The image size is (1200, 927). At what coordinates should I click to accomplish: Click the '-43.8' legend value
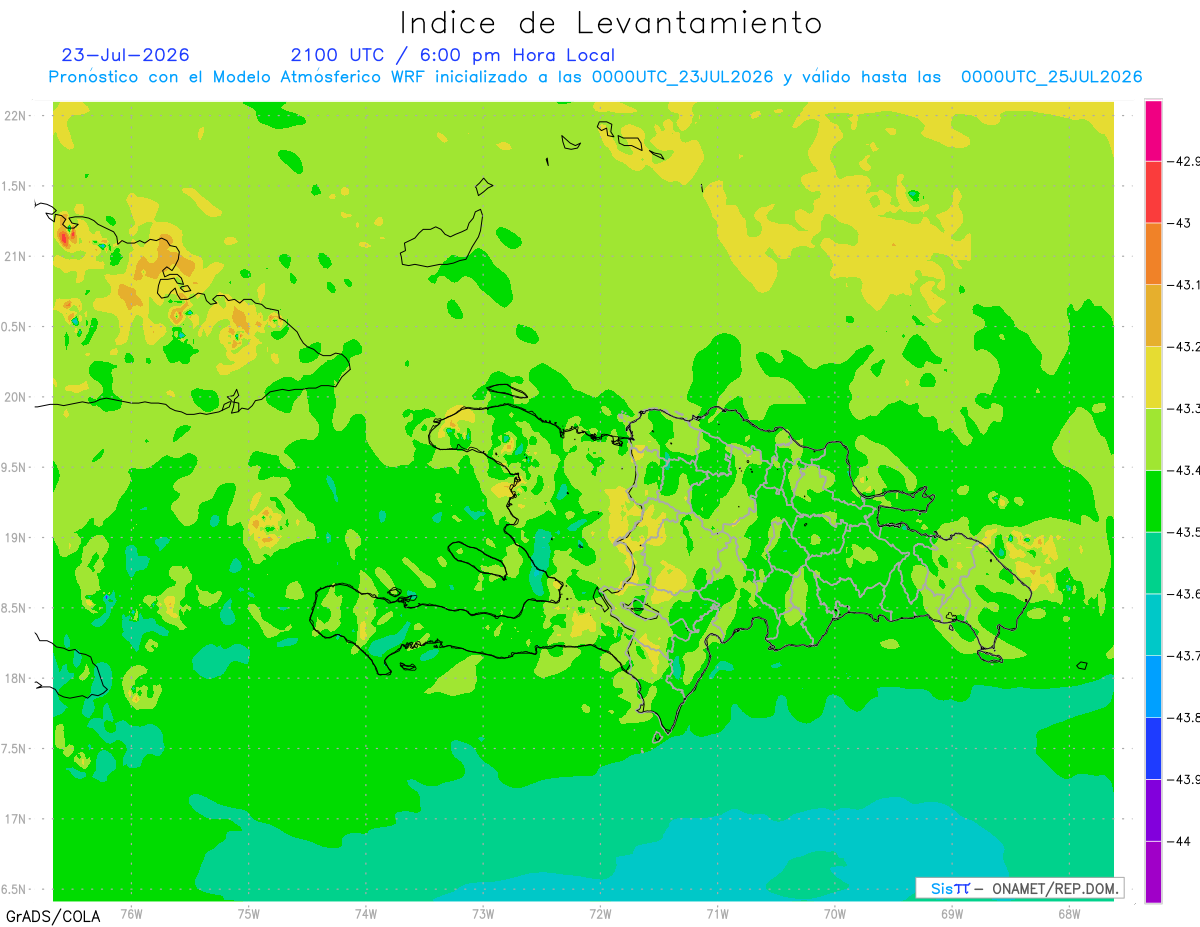pos(1184,717)
